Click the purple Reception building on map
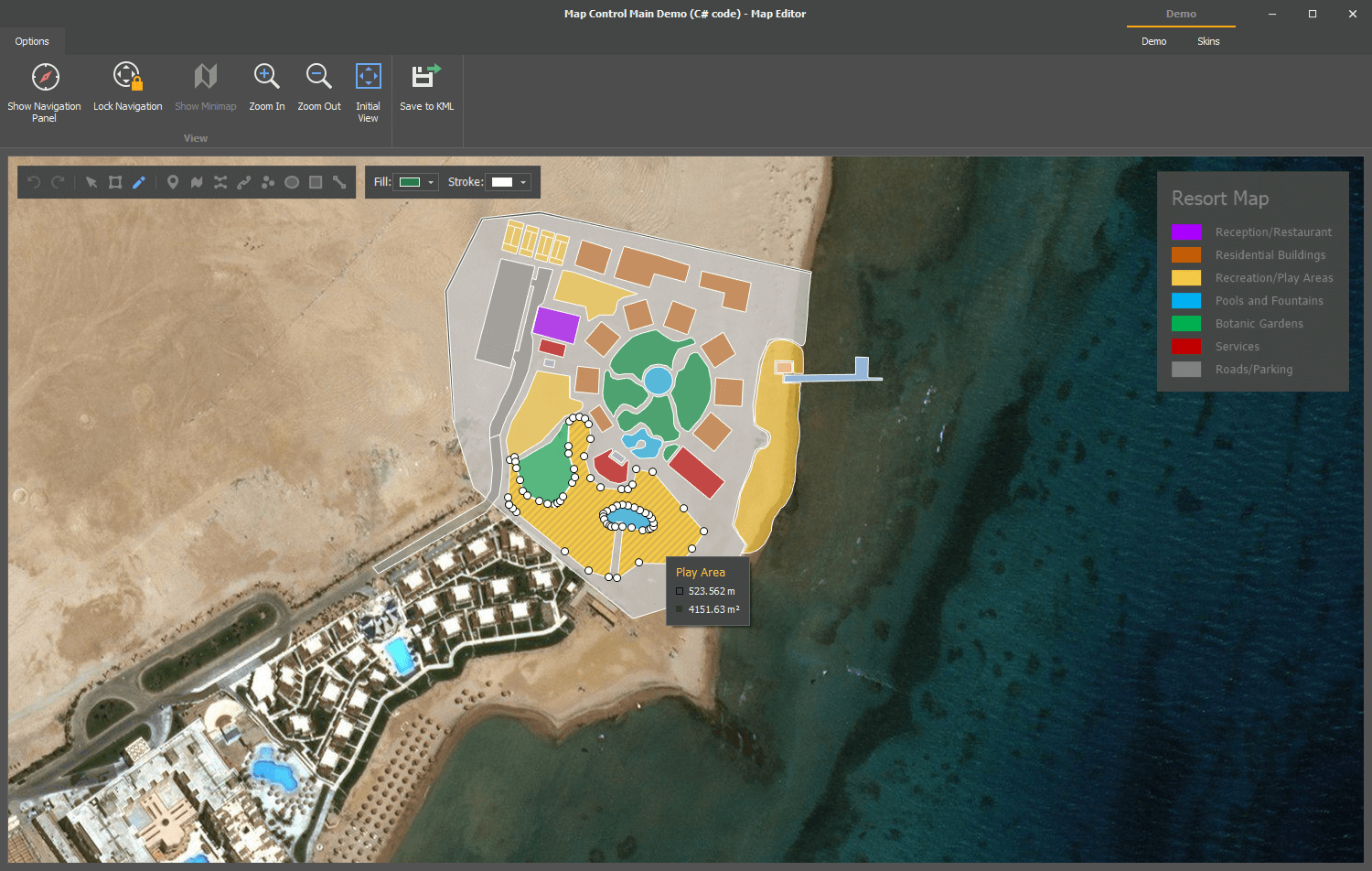Screen dimensions: 1372x871 556,325
